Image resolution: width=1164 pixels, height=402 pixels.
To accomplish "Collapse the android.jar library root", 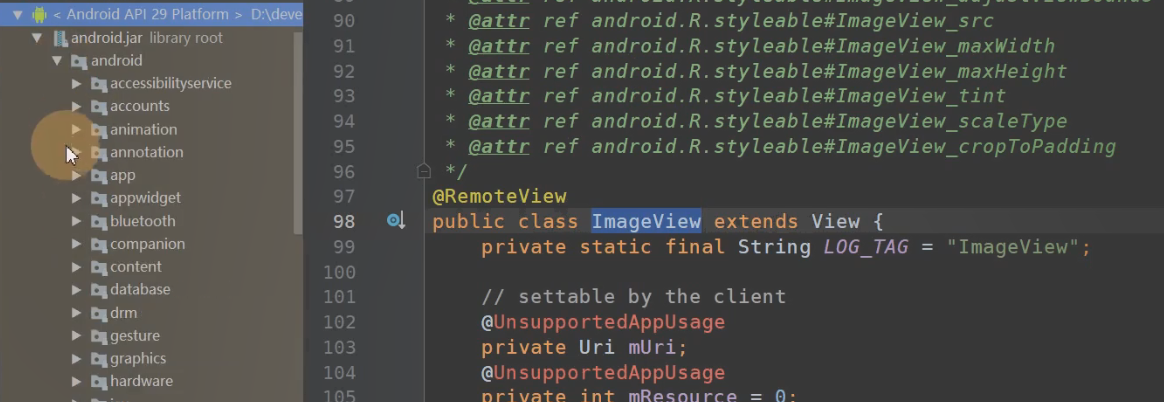I will pos(36,37).
